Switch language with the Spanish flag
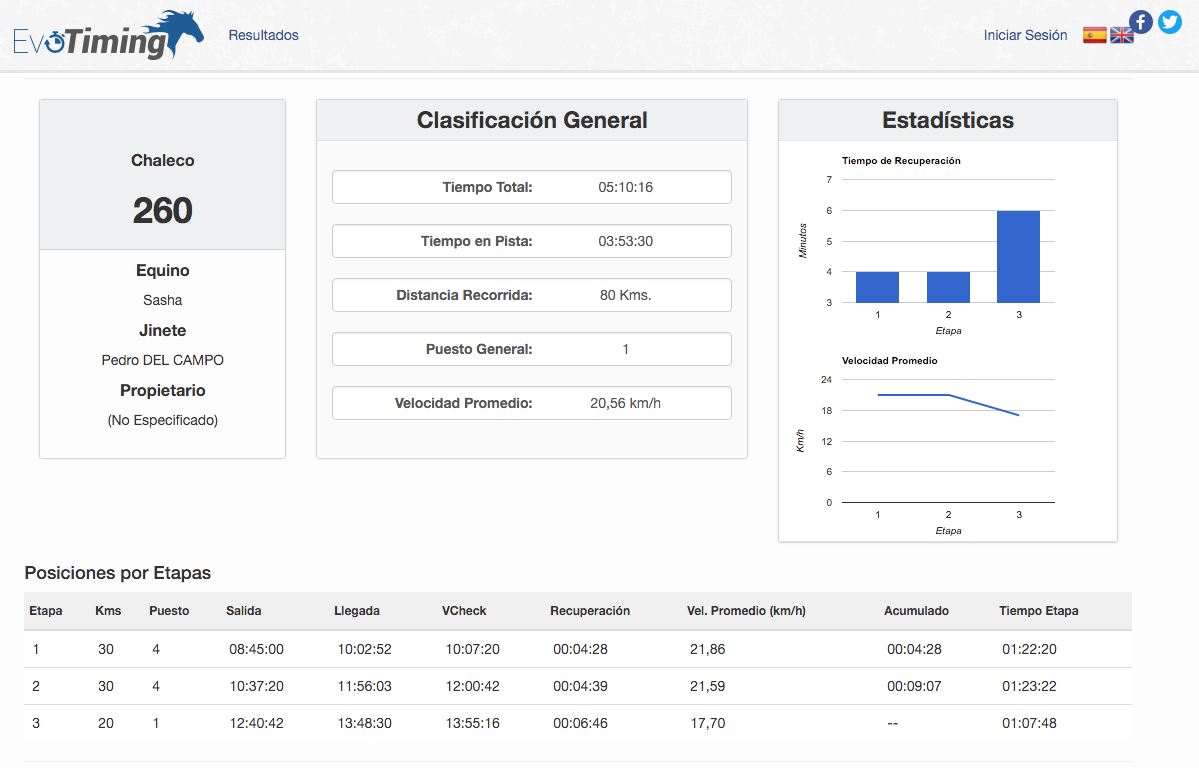This screenshot has width=1199, height=768. [x=1094, y=35]
